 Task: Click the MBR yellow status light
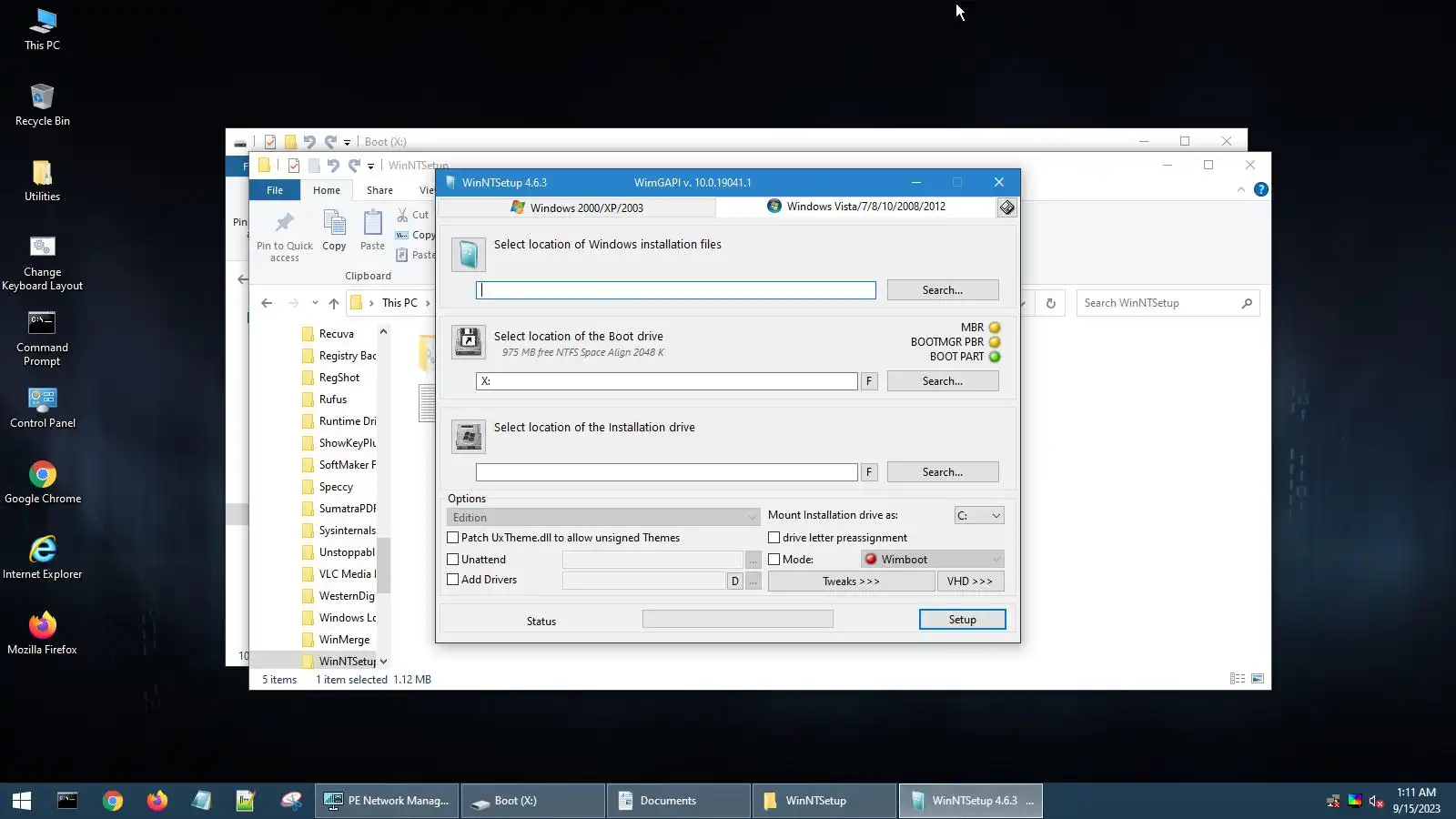[995, 328]
